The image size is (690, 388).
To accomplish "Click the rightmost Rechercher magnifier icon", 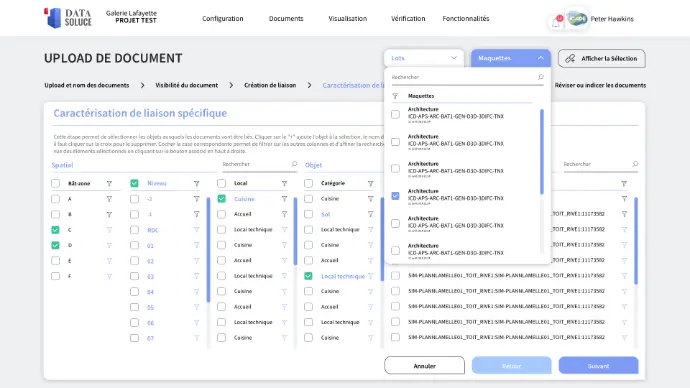I will coord(635,164).
